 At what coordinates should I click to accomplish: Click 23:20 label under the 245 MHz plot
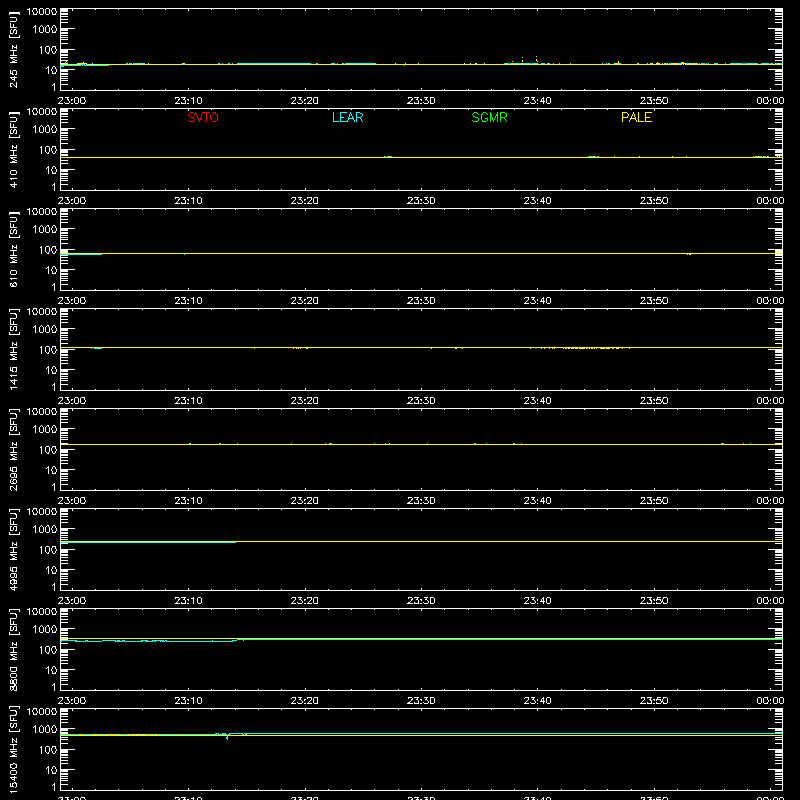[305, 101]
